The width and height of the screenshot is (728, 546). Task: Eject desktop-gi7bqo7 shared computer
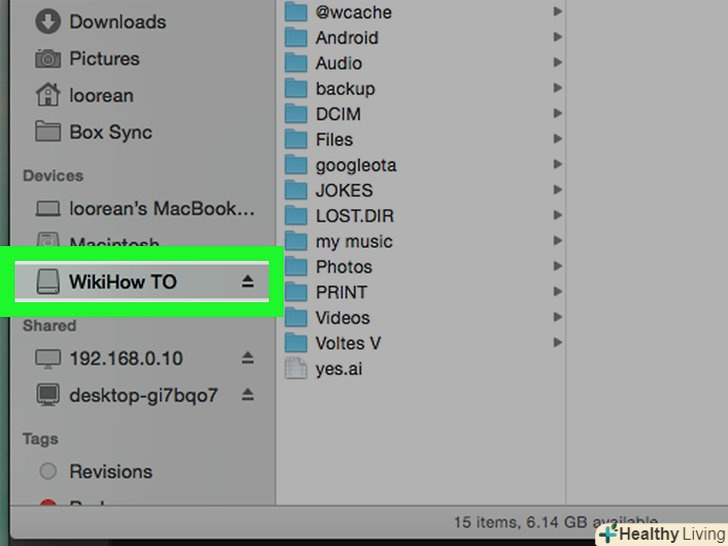click(247, 395)
